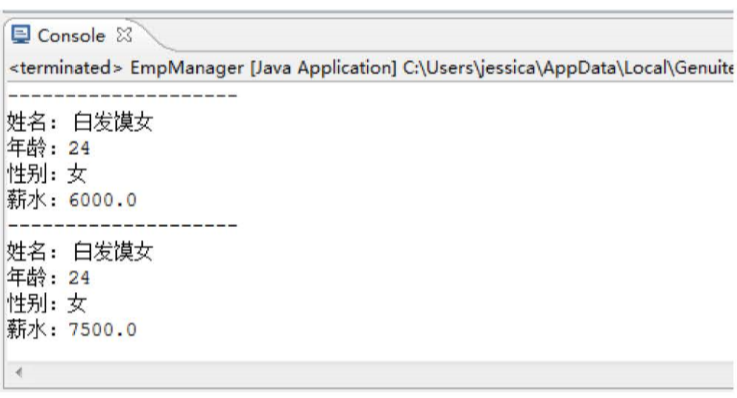Click the Console view monitor icon

coord(20,35)
